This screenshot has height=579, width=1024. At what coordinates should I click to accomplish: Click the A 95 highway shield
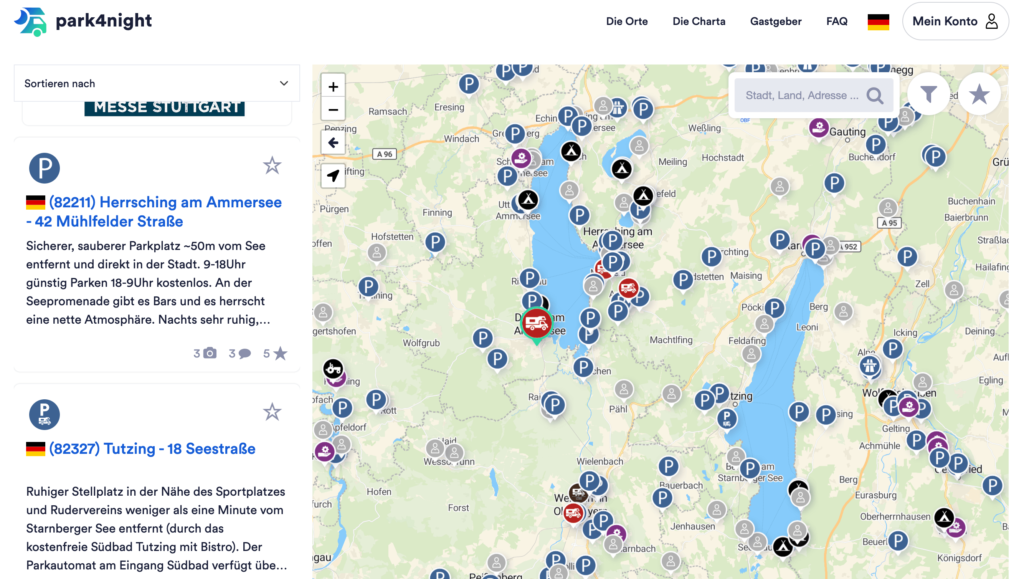tap(889, 223)
